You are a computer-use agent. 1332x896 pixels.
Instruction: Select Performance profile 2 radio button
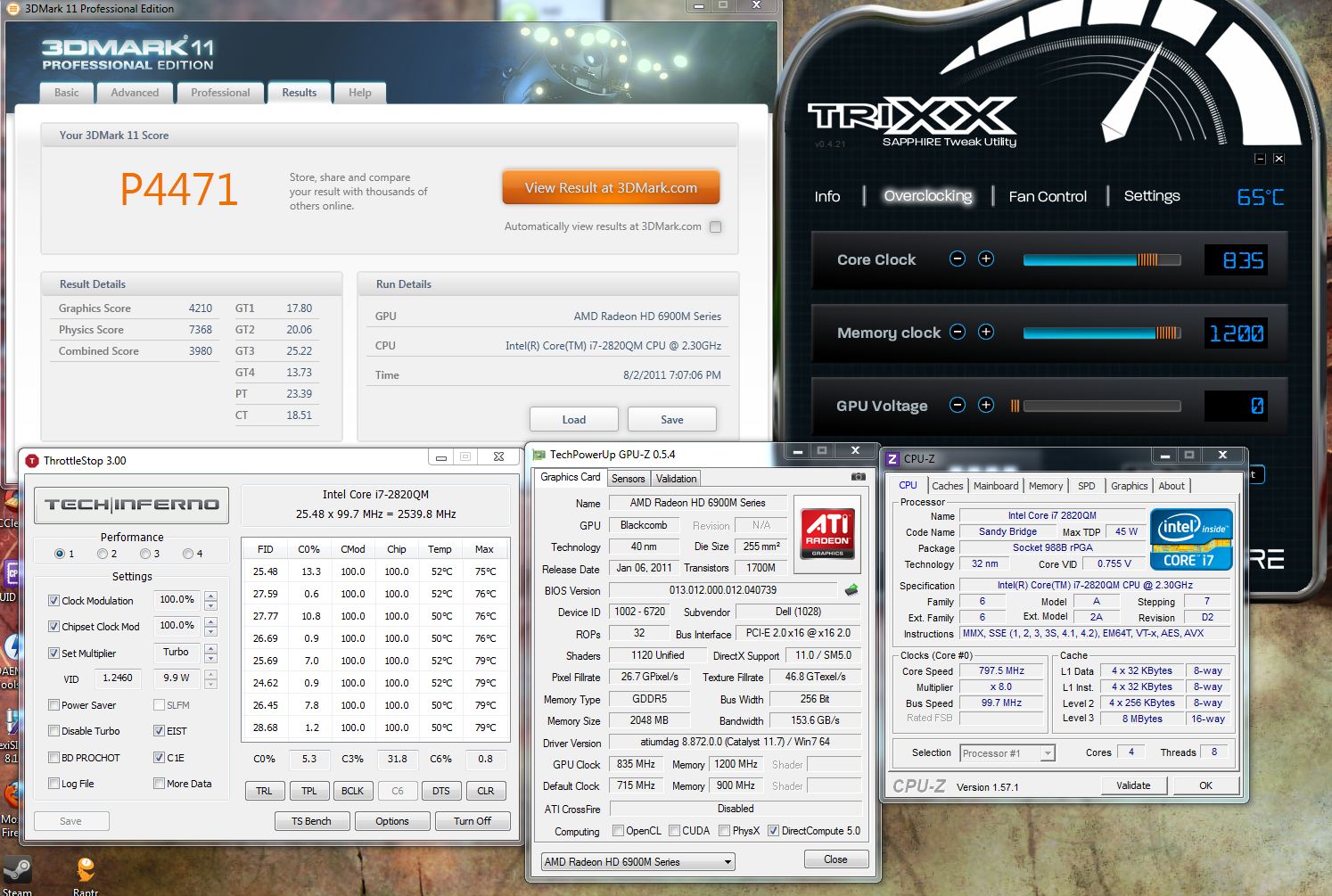103,554
